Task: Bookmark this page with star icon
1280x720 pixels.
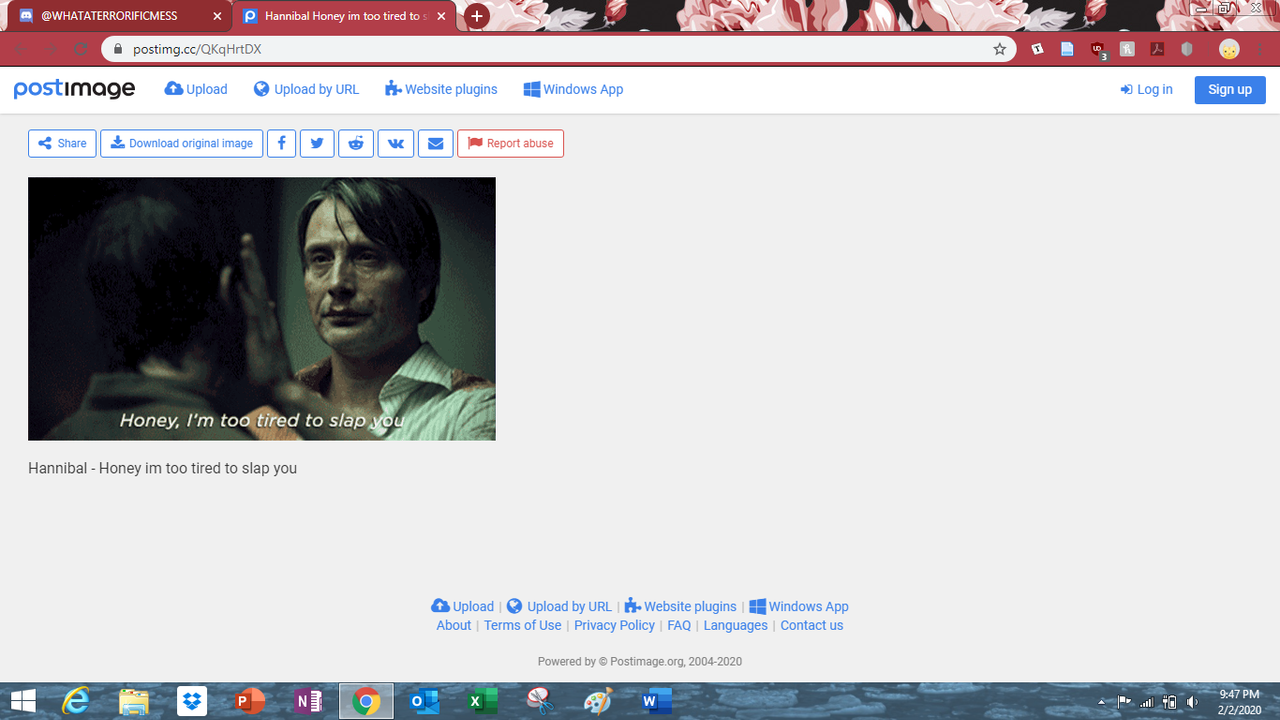Action: [x=999, y=49]
